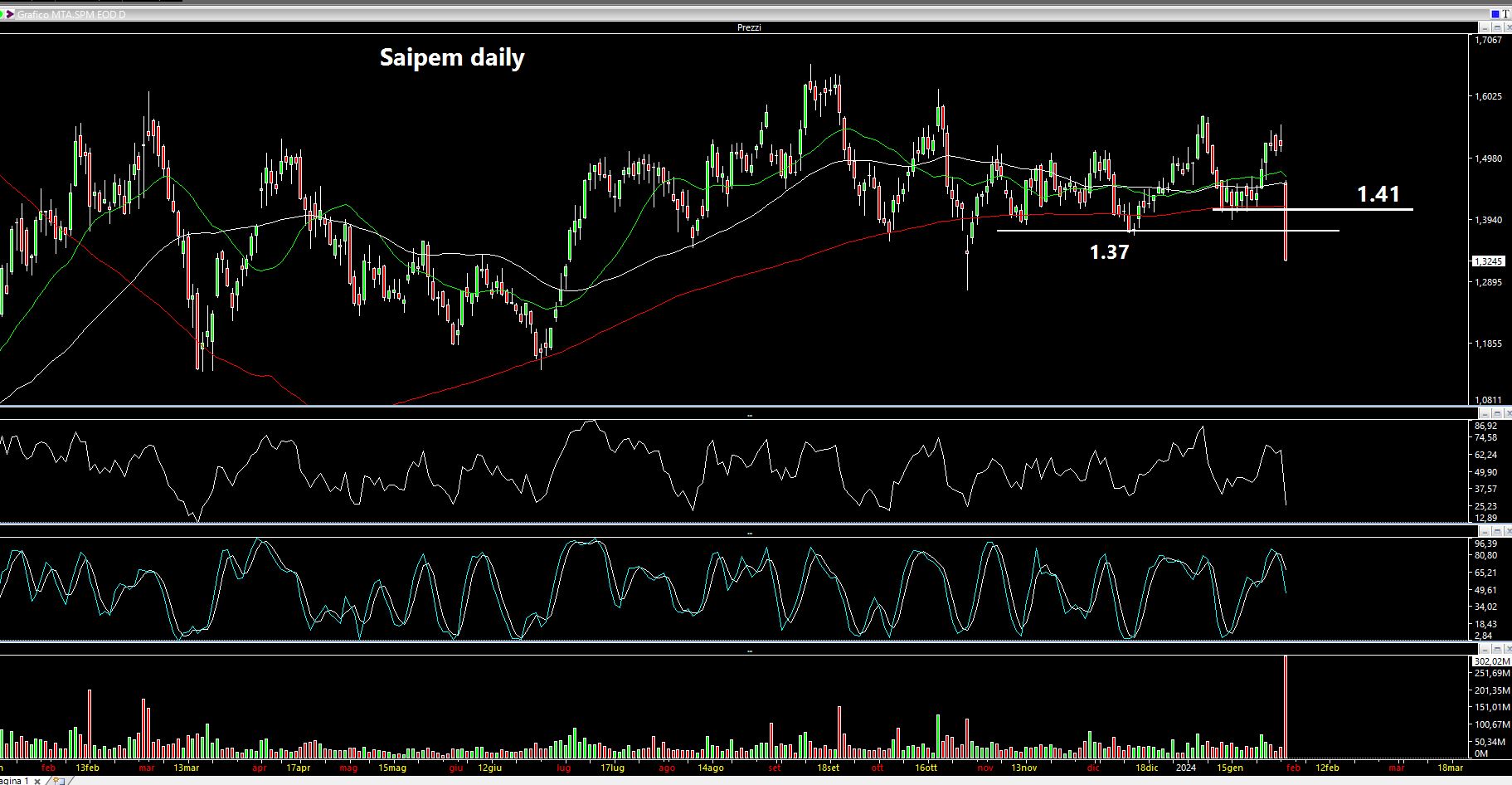Click the 151,01M volume scale value
The image size is (1512, 785).
[x=1492, y=707]
